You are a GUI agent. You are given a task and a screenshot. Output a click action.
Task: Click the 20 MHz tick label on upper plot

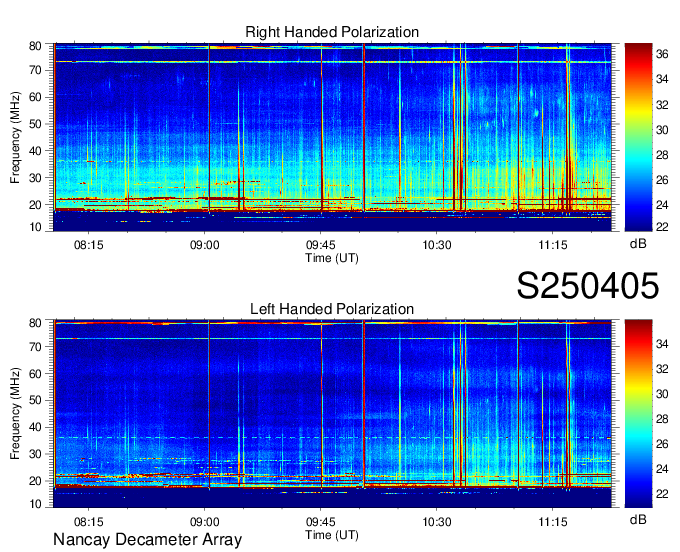(35, 205)
